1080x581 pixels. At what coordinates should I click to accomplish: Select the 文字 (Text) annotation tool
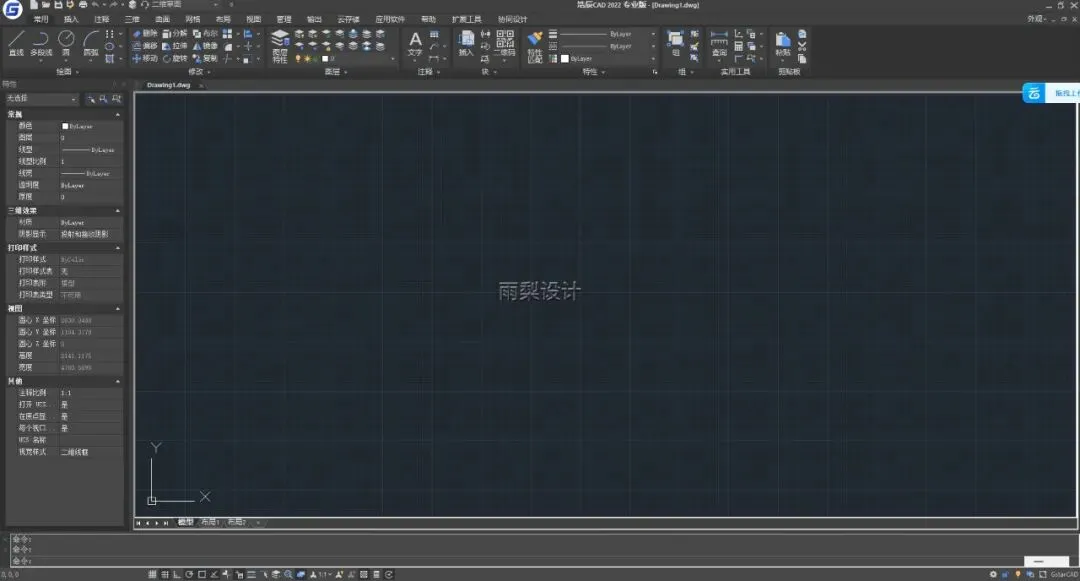point(415,43)
